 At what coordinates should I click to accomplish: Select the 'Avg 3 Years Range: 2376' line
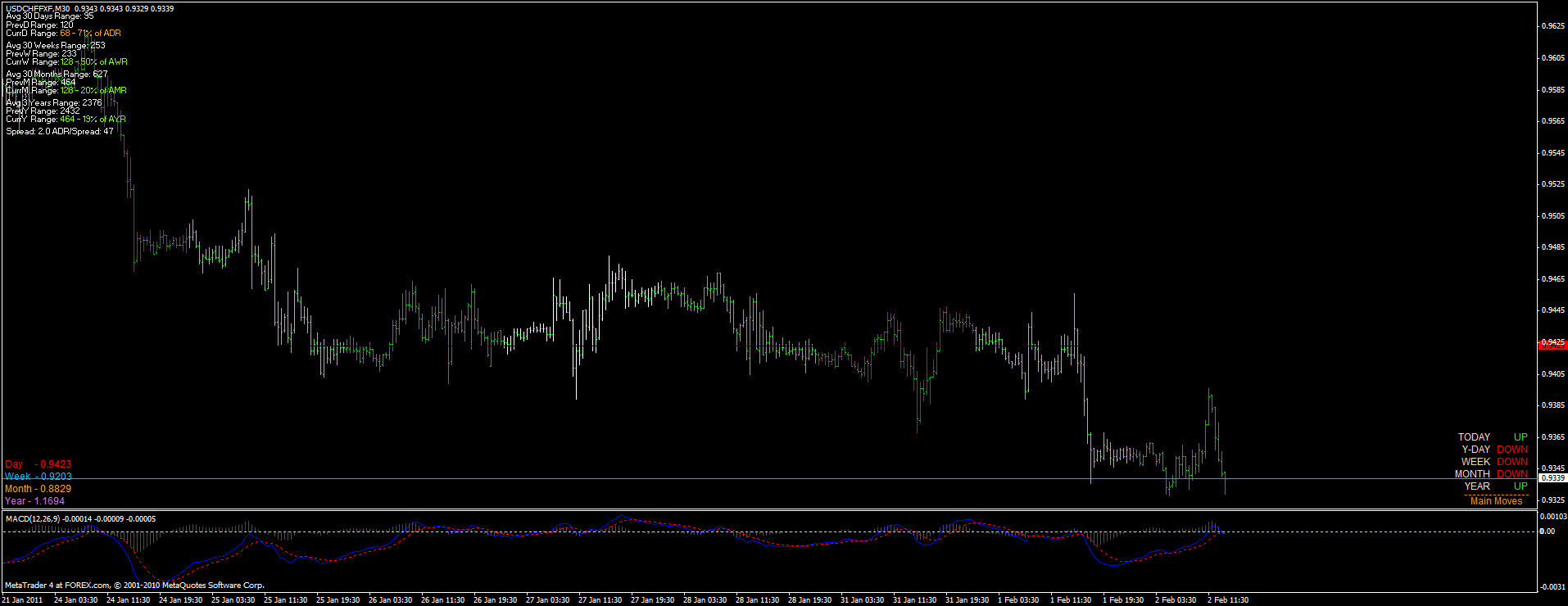54,103
